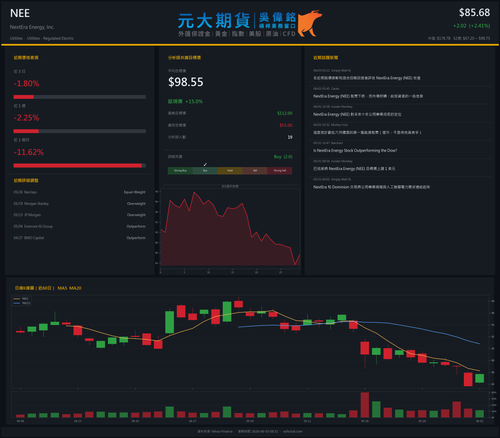Click the market cap and 52-week range line
The image size is (500, 438).
pyautogui.click(x=459, y=38)
